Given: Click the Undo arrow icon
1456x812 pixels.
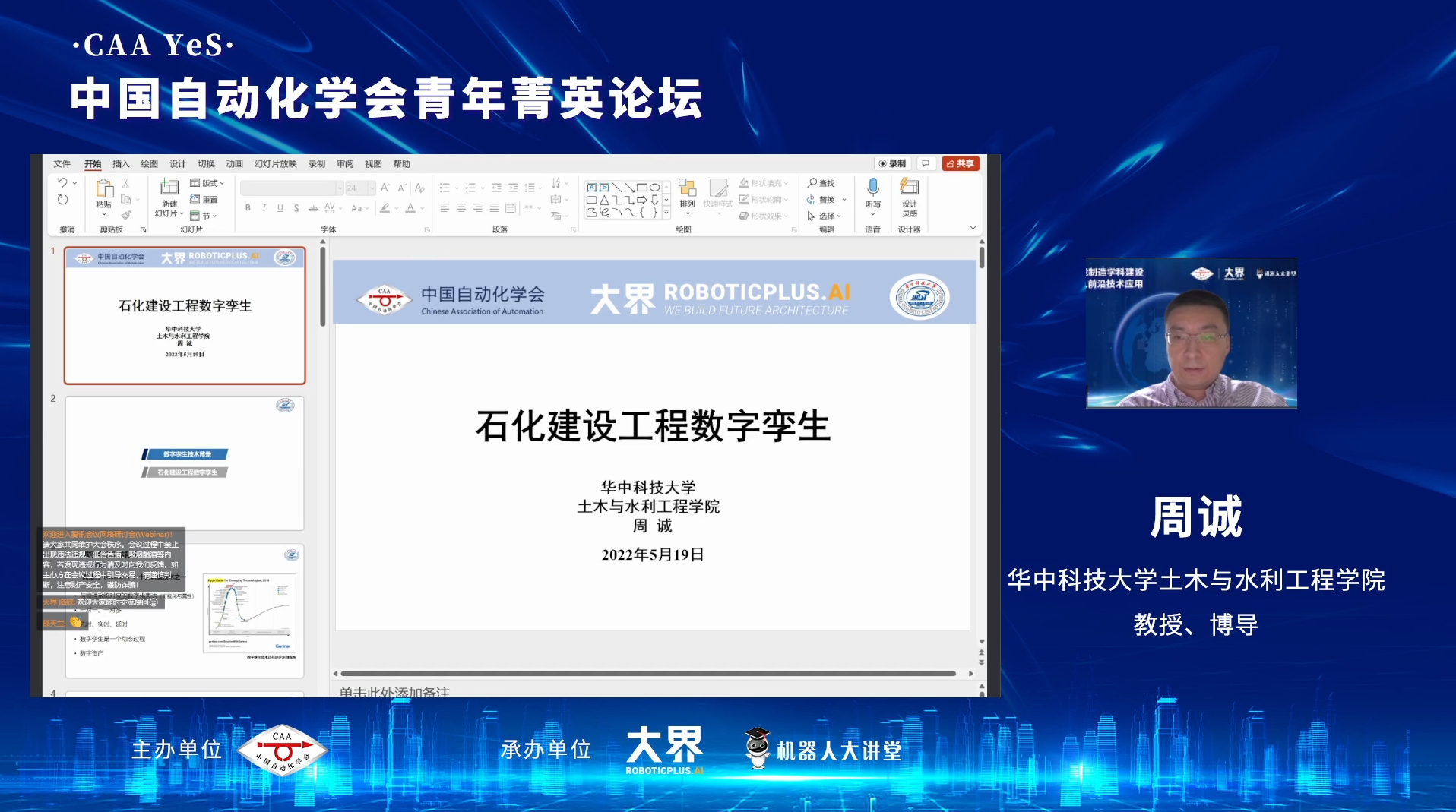Looking at the screenshot, I should pyautogui.click(x=62, y=182).
